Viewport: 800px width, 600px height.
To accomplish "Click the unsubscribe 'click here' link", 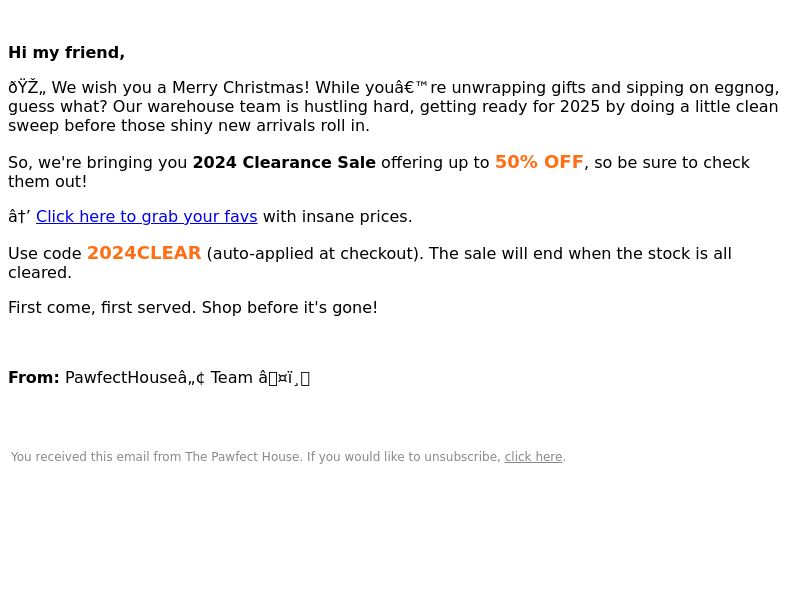I will [533, 457].
